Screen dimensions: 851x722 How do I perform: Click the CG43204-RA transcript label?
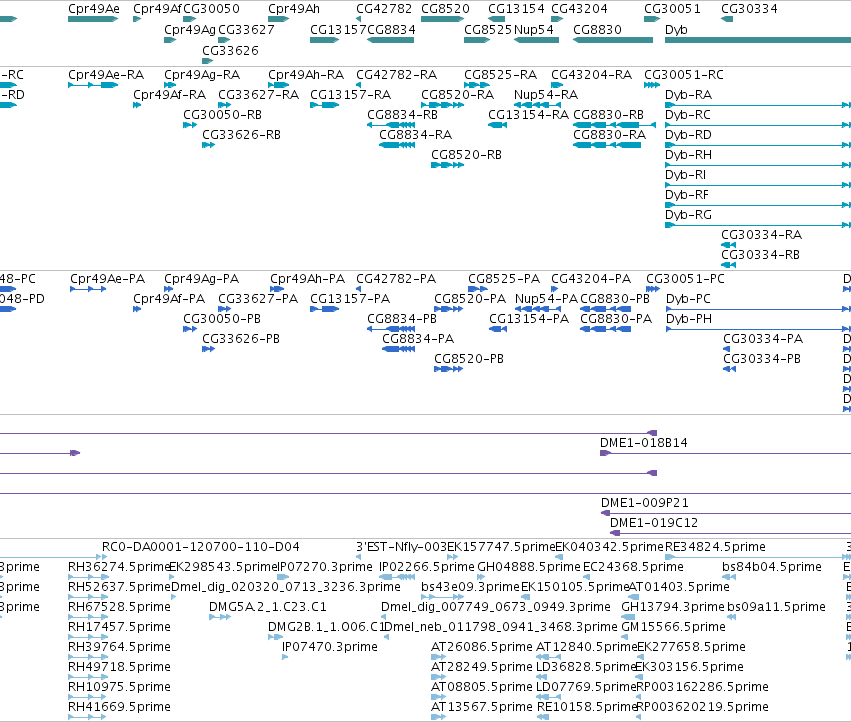591,75
